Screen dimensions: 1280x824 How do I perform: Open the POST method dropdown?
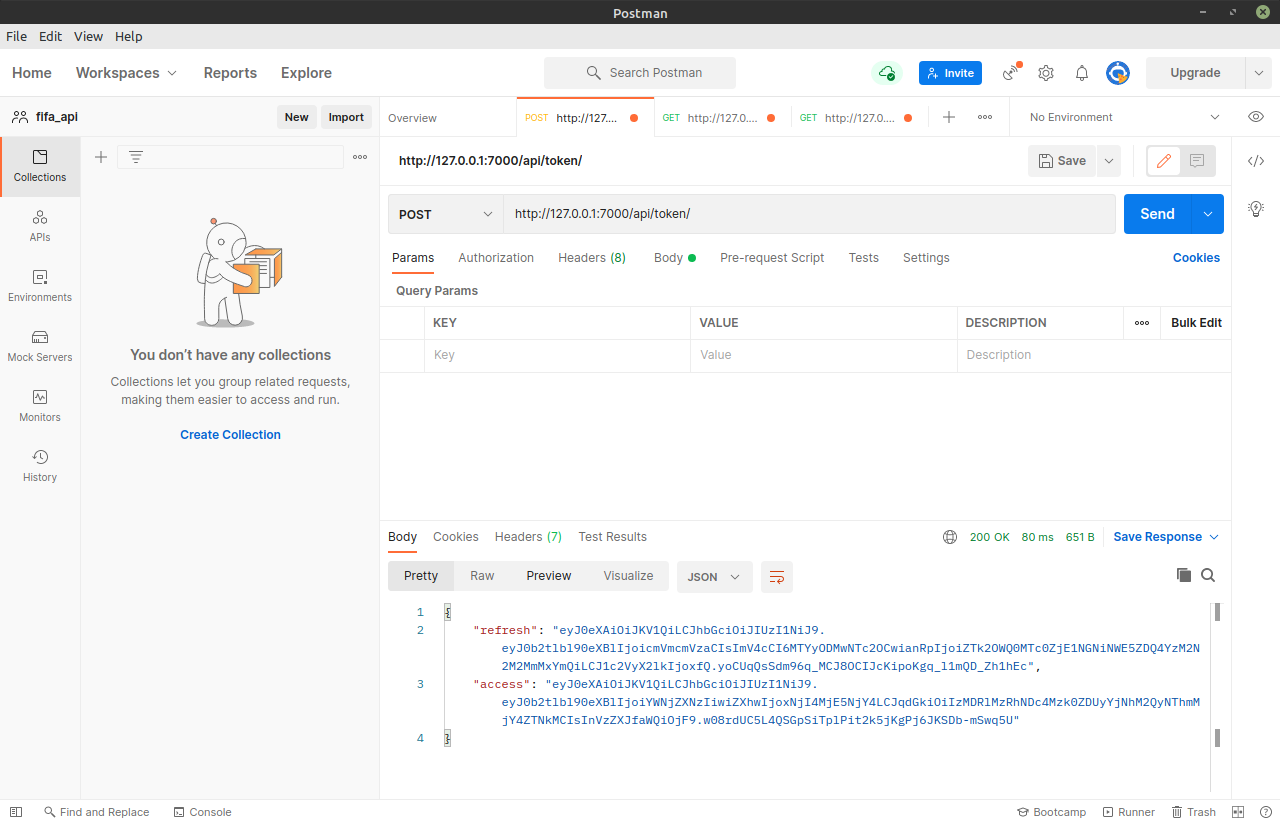(445, 213)
